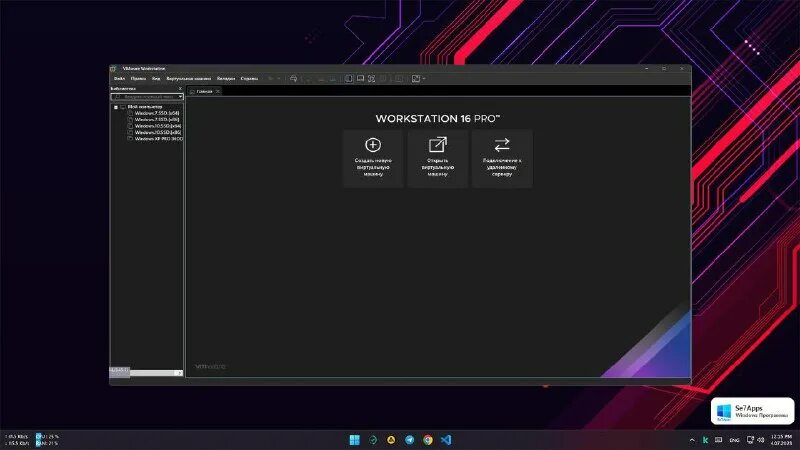This screenshot has height=450, width=800.
Task: Click the power on play toolbar icon
Action: [x=271, y=79]
